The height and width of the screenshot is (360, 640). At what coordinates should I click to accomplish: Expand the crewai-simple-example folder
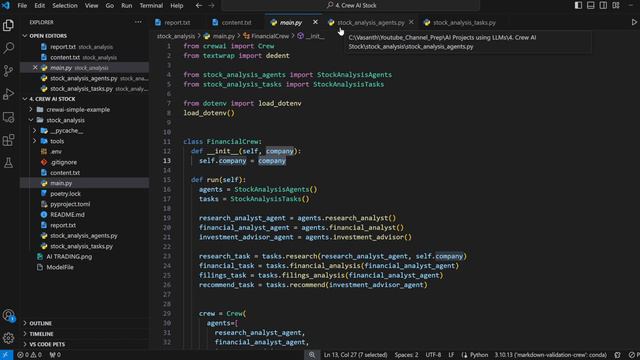click(x=78, y=109)
